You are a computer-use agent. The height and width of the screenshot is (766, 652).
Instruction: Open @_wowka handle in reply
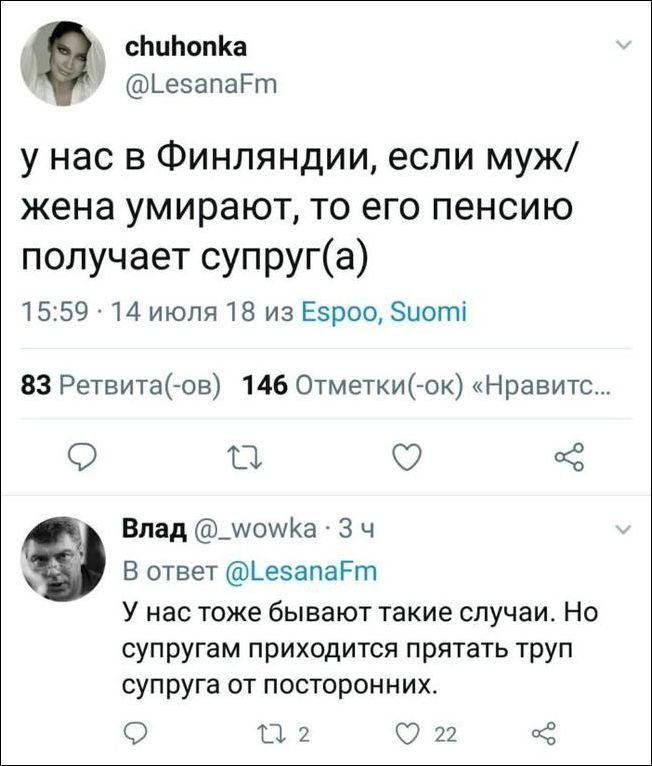(255, 529)
